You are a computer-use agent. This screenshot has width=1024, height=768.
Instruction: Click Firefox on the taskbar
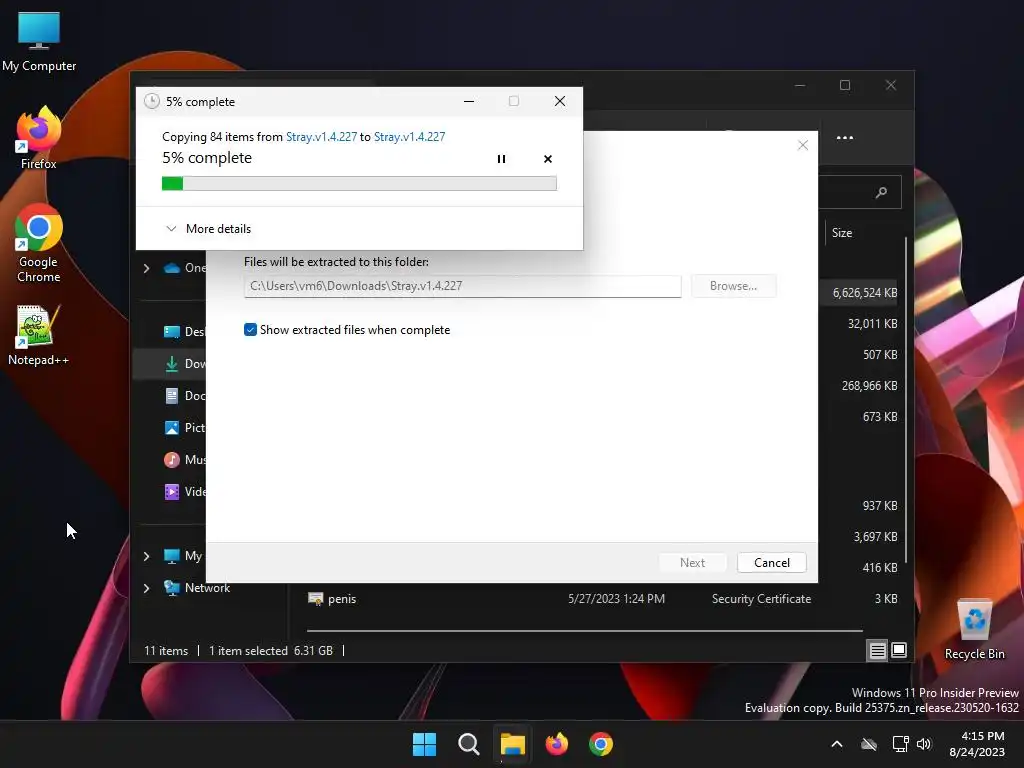point(556,744)
